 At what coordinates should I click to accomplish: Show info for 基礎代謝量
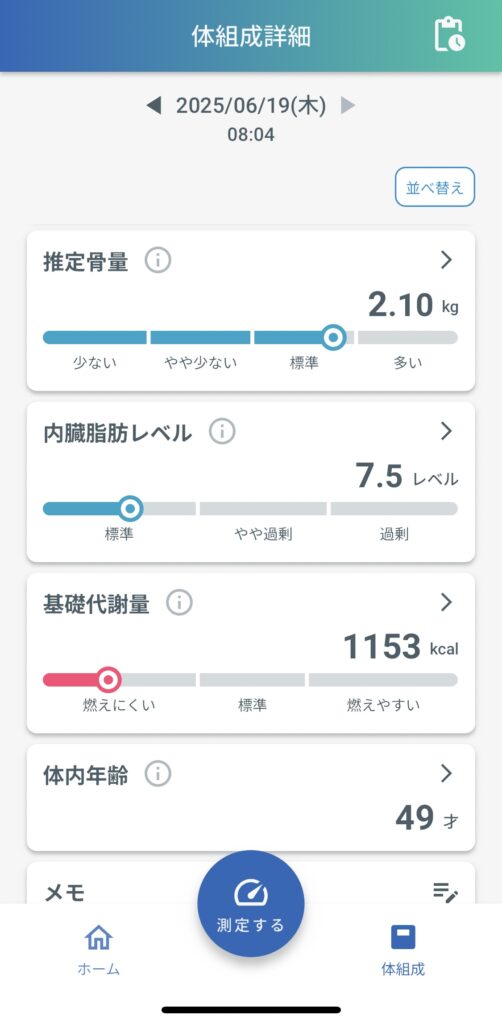[179, 603]
